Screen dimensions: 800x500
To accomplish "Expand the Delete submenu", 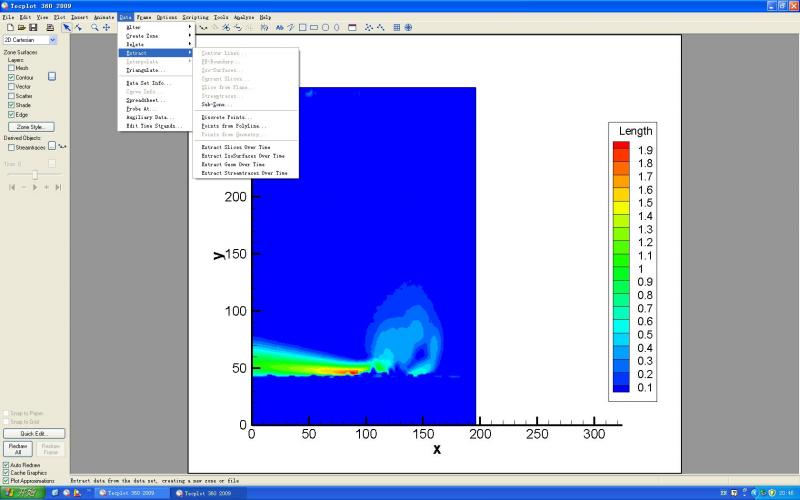I will pyautogui.click(x=156, y=44).
